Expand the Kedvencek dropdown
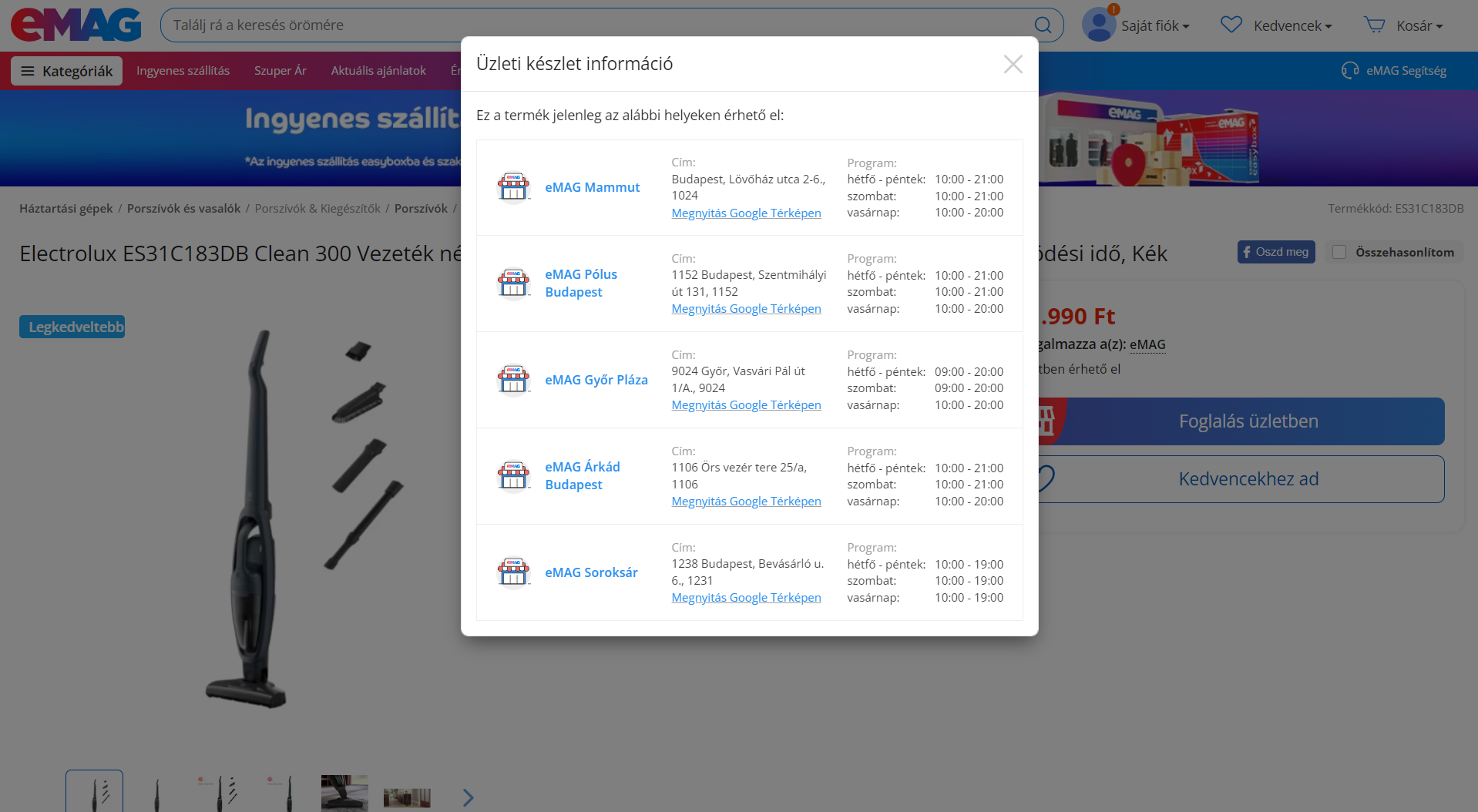Screen dimensions: 1478x812 (x=1292, y=25)
